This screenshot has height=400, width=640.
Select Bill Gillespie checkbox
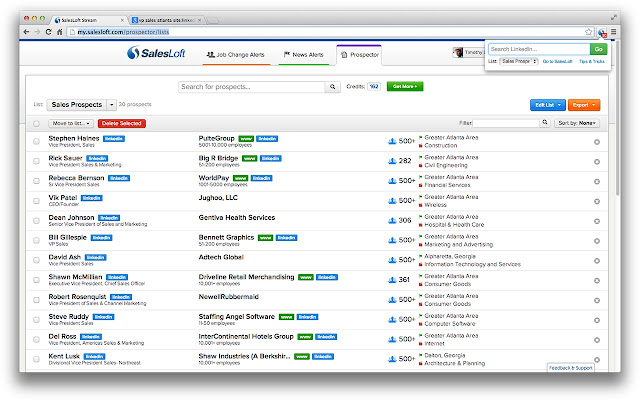click(x=36, y=240)
